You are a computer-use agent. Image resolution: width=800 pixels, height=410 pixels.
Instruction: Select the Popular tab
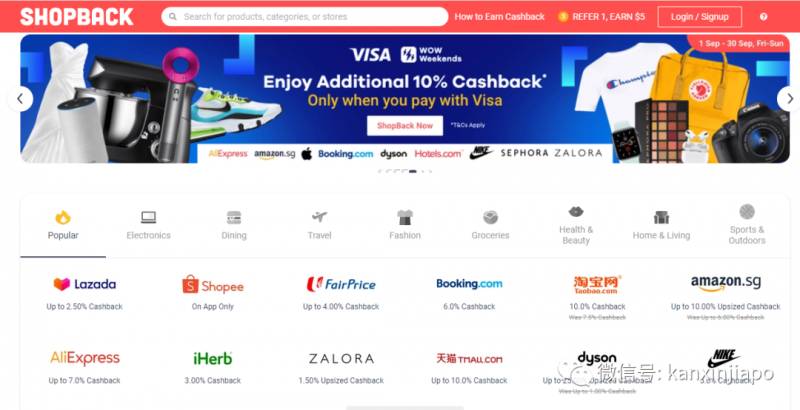click(63, 225)
